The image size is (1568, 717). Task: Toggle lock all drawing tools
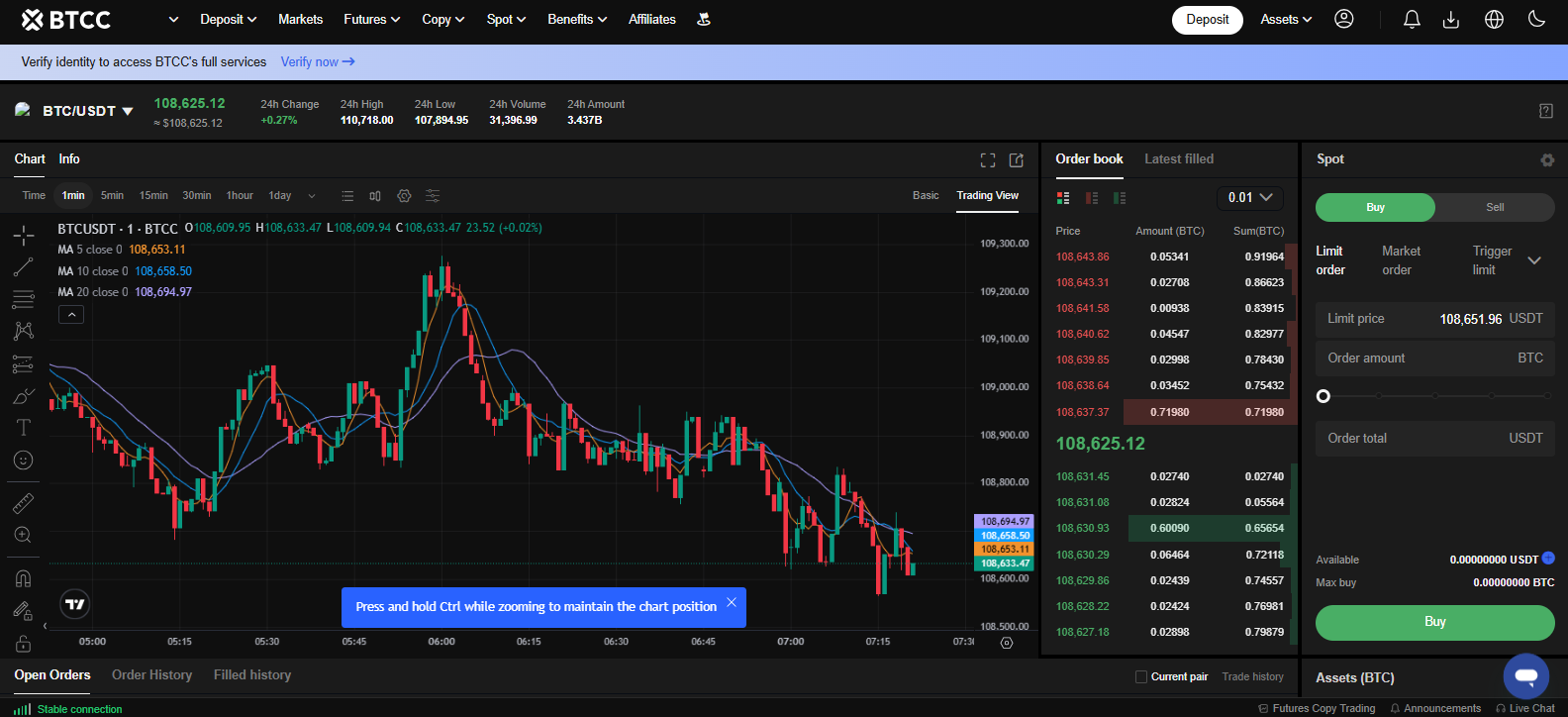coord(24,644)
